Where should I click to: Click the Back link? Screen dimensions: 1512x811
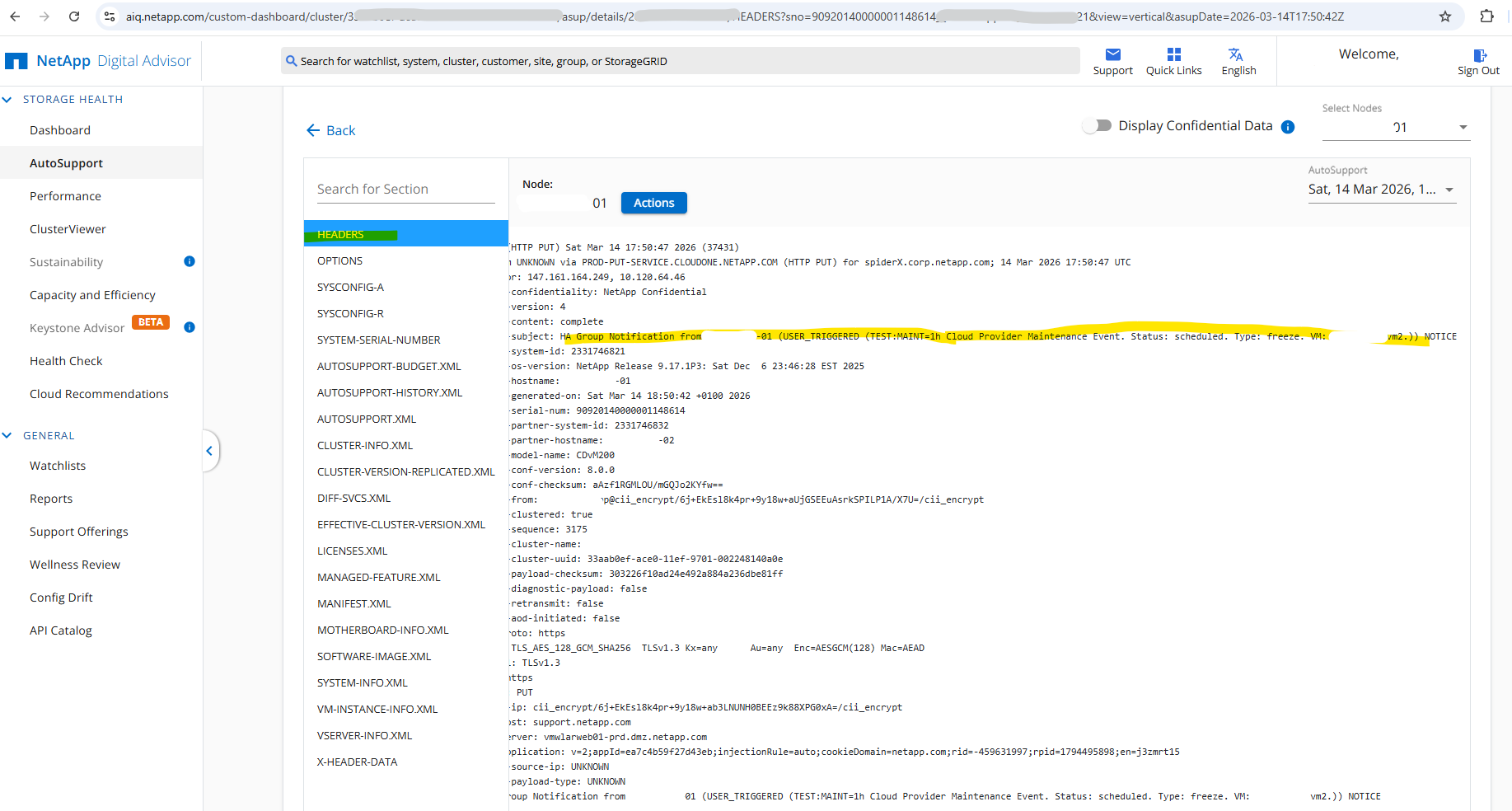click(x=340, y=130)
